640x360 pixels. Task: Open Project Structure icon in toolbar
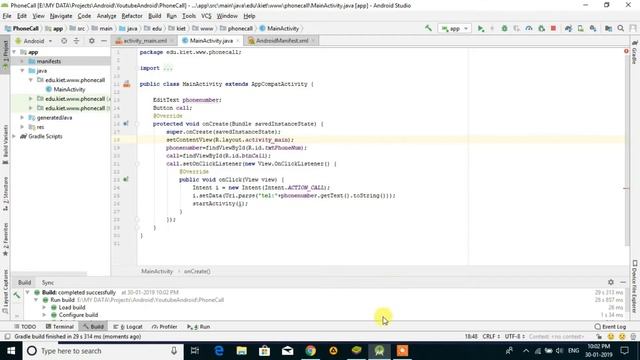(x=608, y=28)
